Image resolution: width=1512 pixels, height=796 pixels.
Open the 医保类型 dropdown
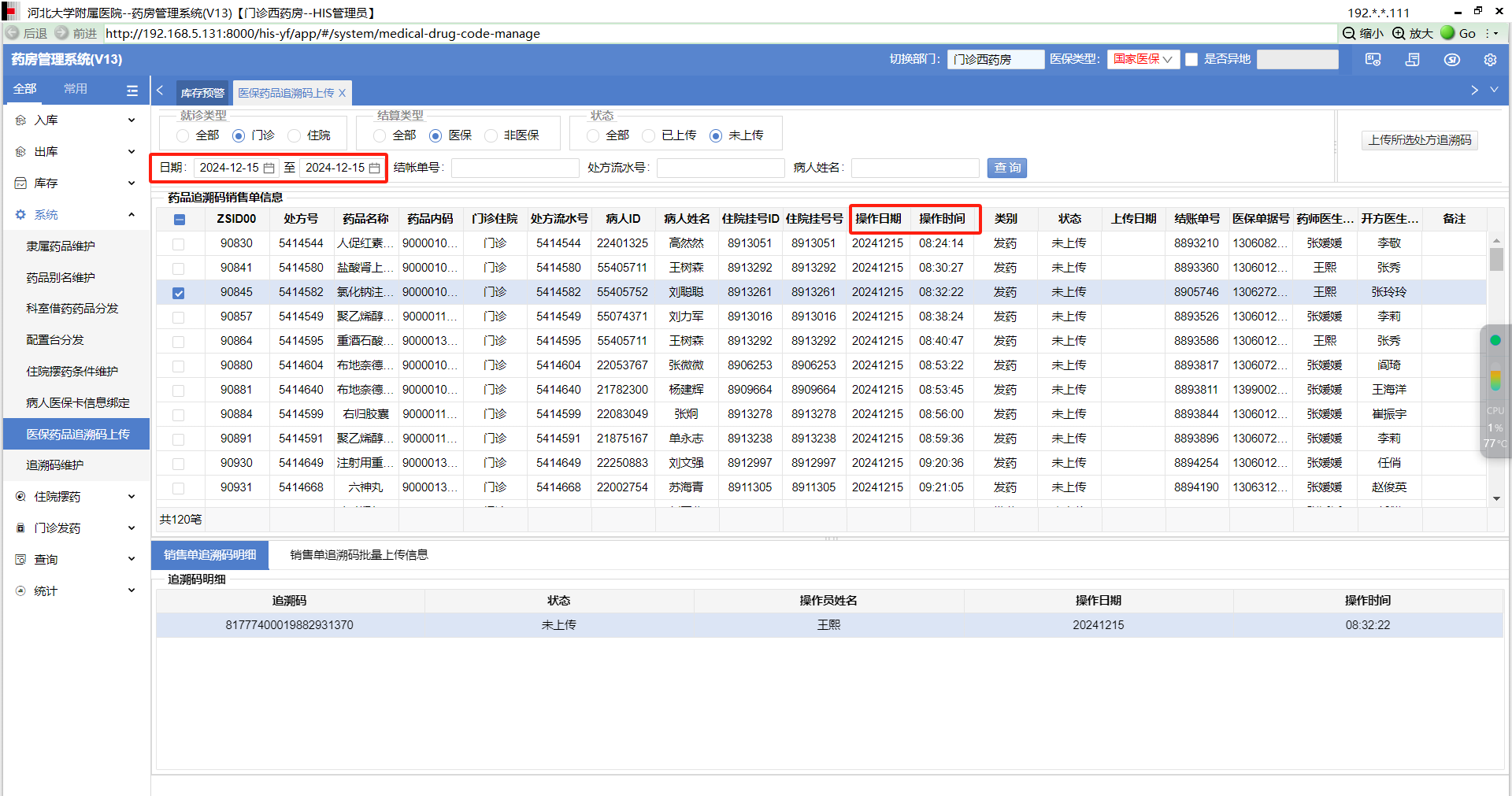[1143, 60]
